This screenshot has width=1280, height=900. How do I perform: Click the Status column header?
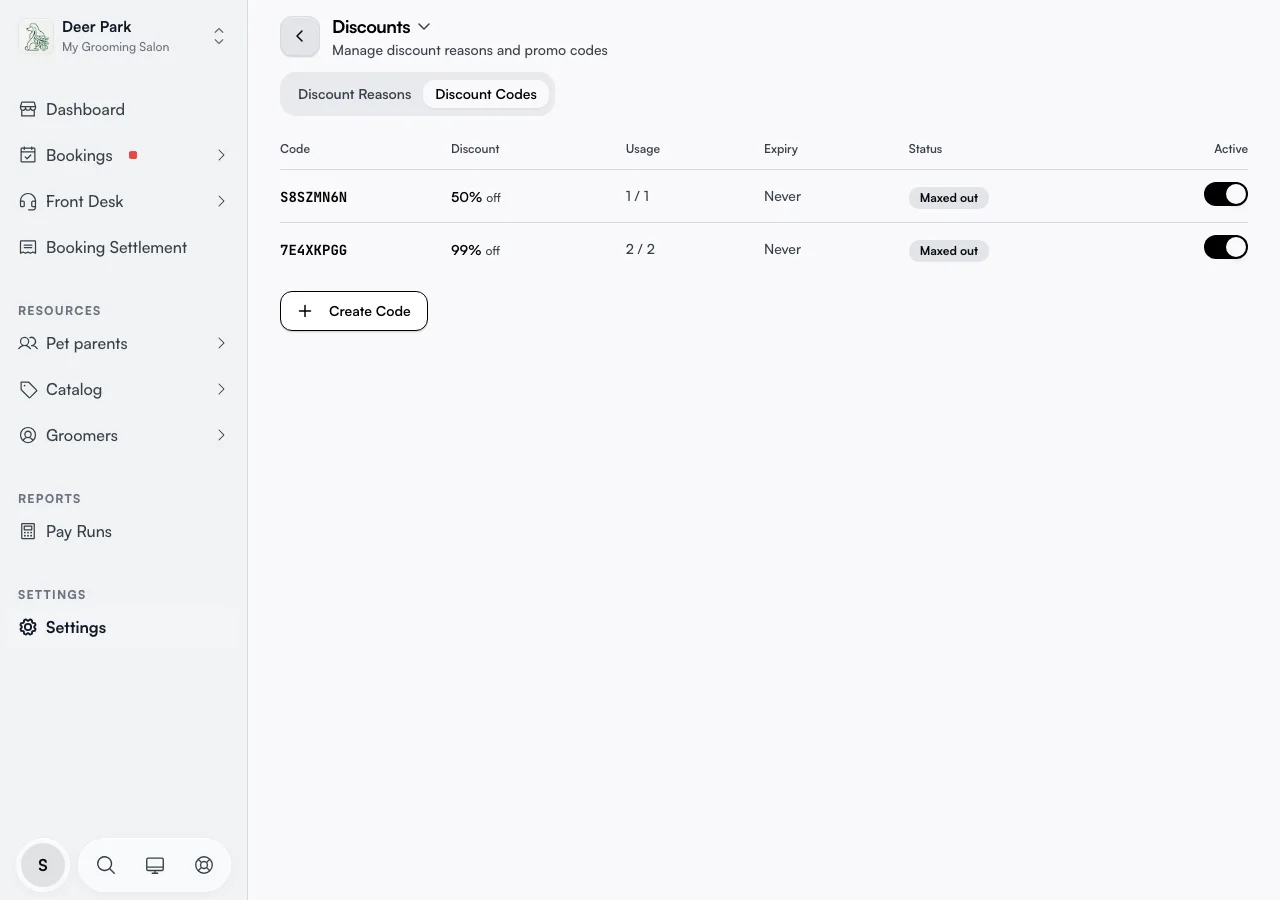pos(925,149)
